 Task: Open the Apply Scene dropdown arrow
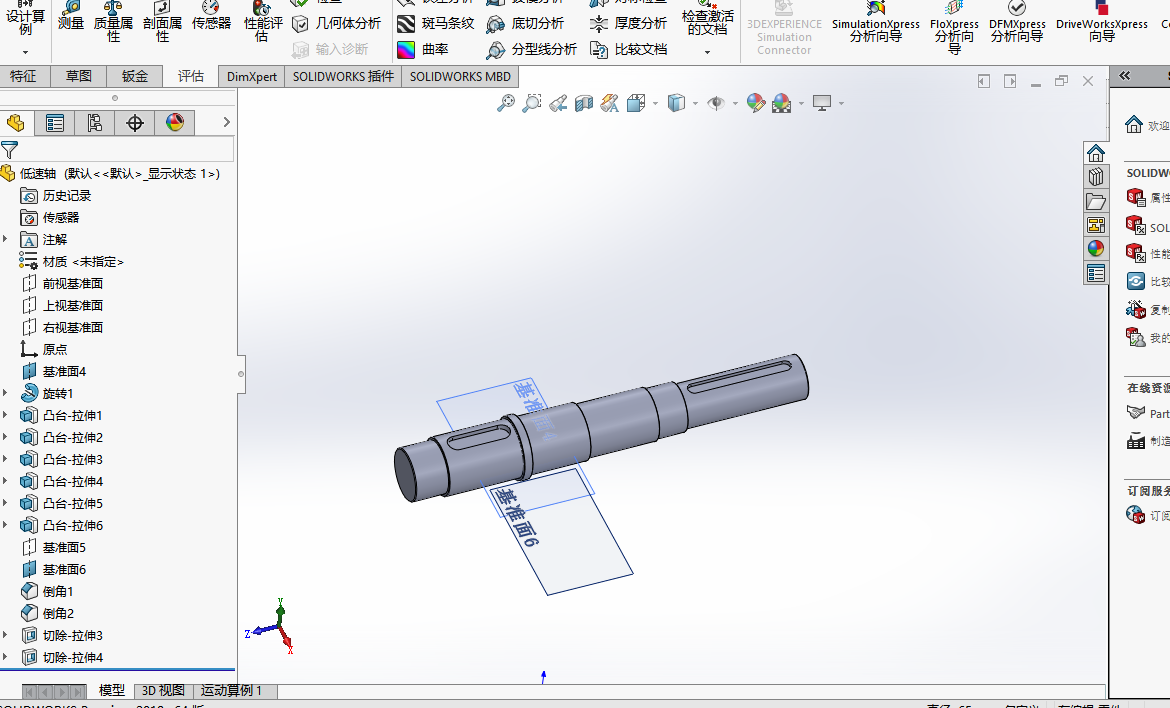tap(801, 103)
